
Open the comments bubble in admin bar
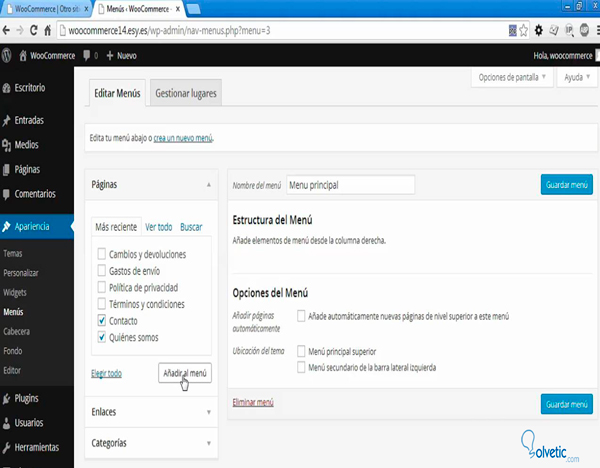click(87, 55)
